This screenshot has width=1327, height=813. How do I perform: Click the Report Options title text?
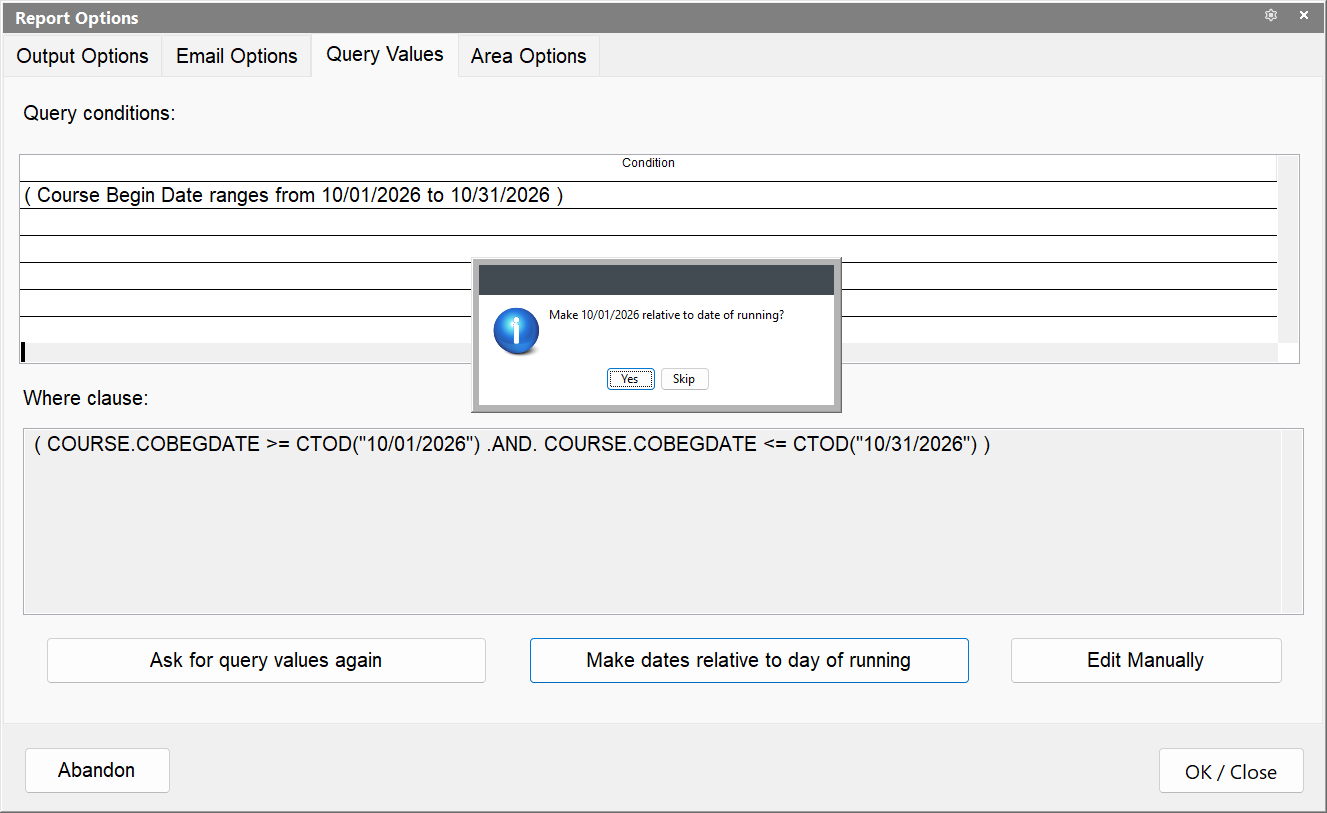[x=77, y=18]
